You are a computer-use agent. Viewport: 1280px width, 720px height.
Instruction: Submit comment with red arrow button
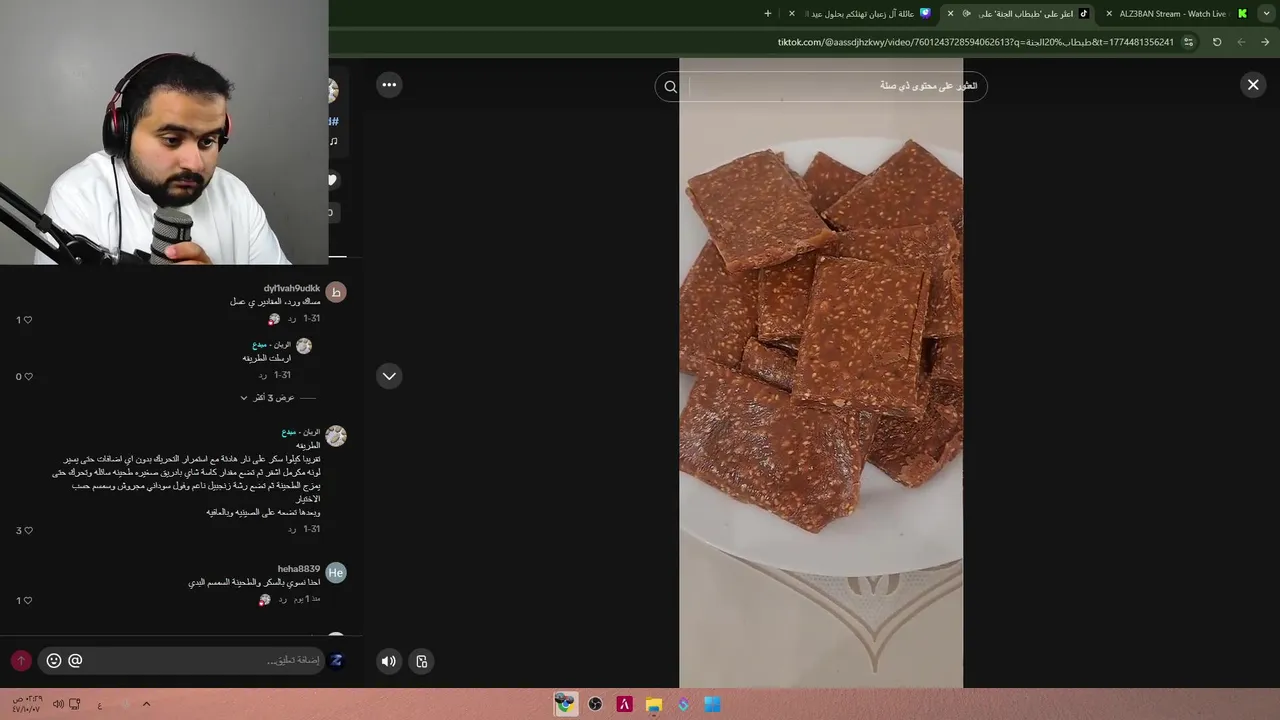click(x=21, y=661)
